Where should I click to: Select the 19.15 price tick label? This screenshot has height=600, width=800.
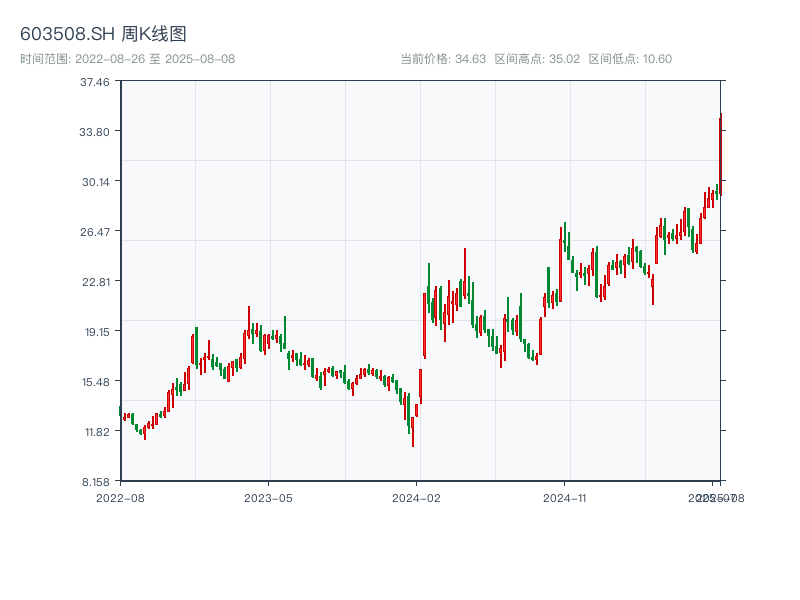[x=94, y=332]
